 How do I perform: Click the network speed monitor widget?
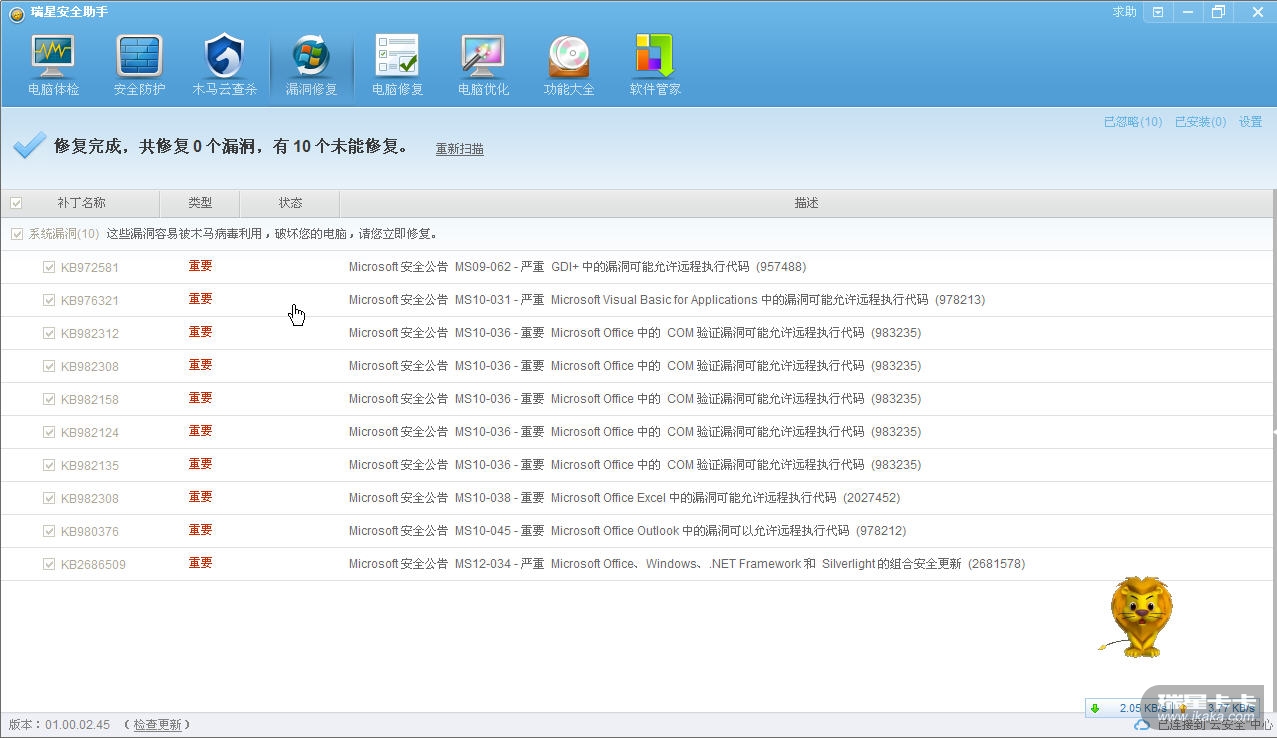tap(1172, 708)
